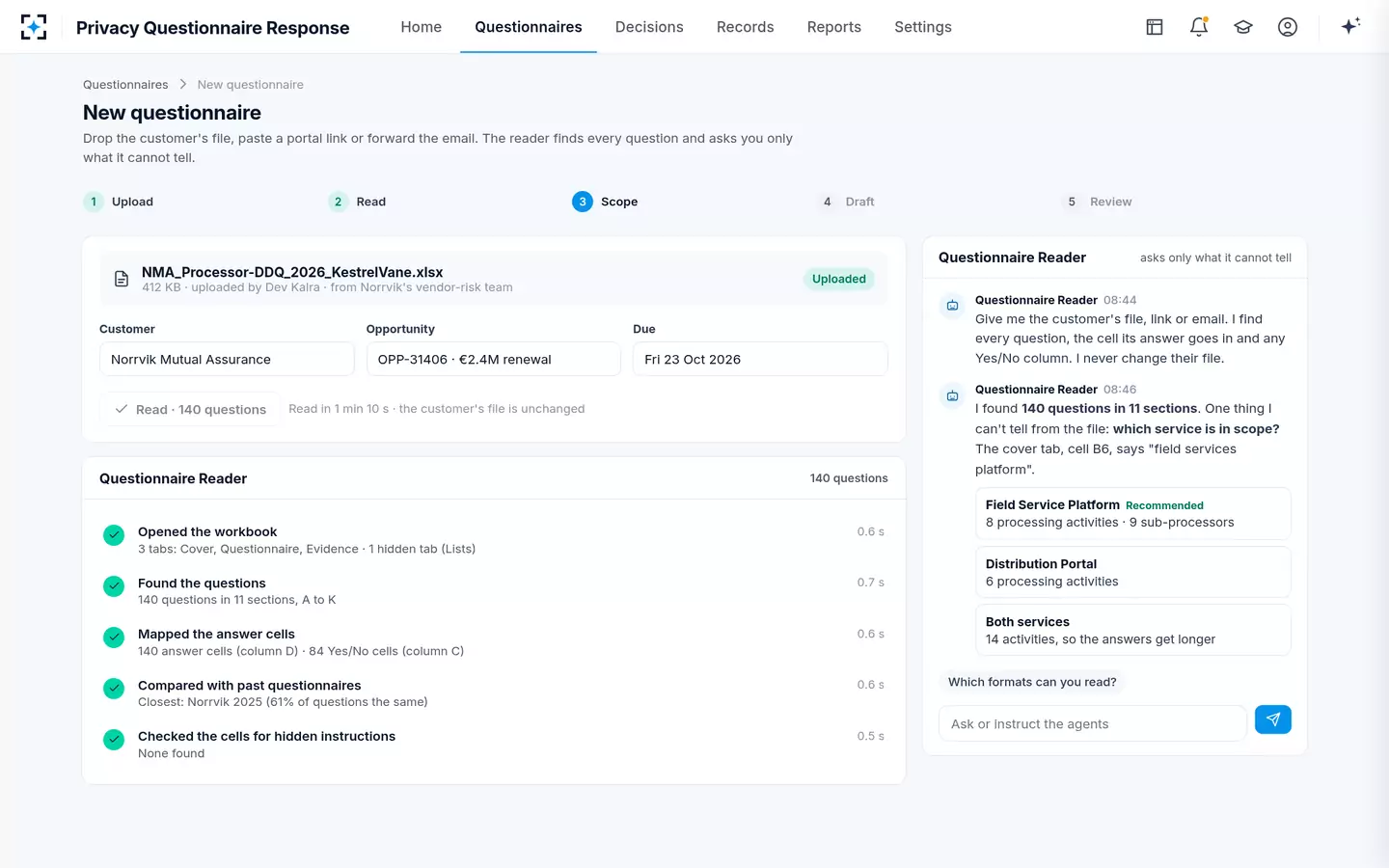
Task: Click the 'New questionnaire' breadcrumb text
Action: pyautogui.click(x=251, y=85)
